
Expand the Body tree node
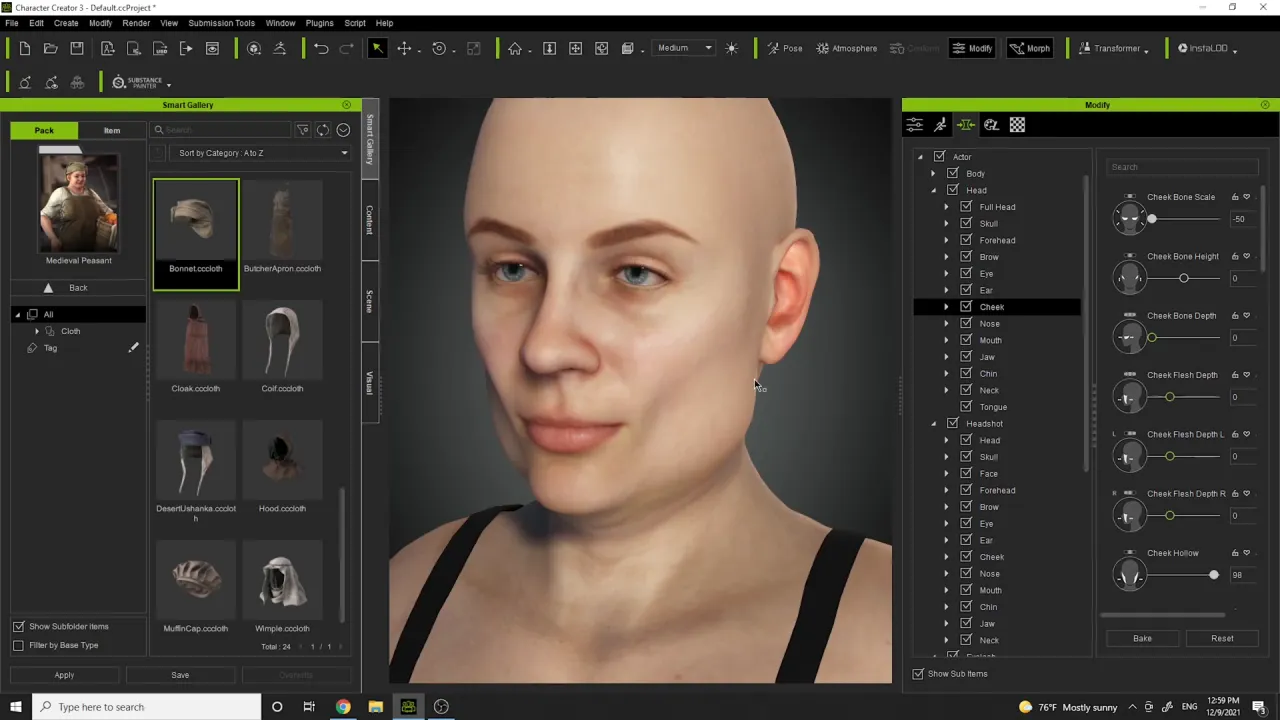pyautogui.click(x=933, y=173)
